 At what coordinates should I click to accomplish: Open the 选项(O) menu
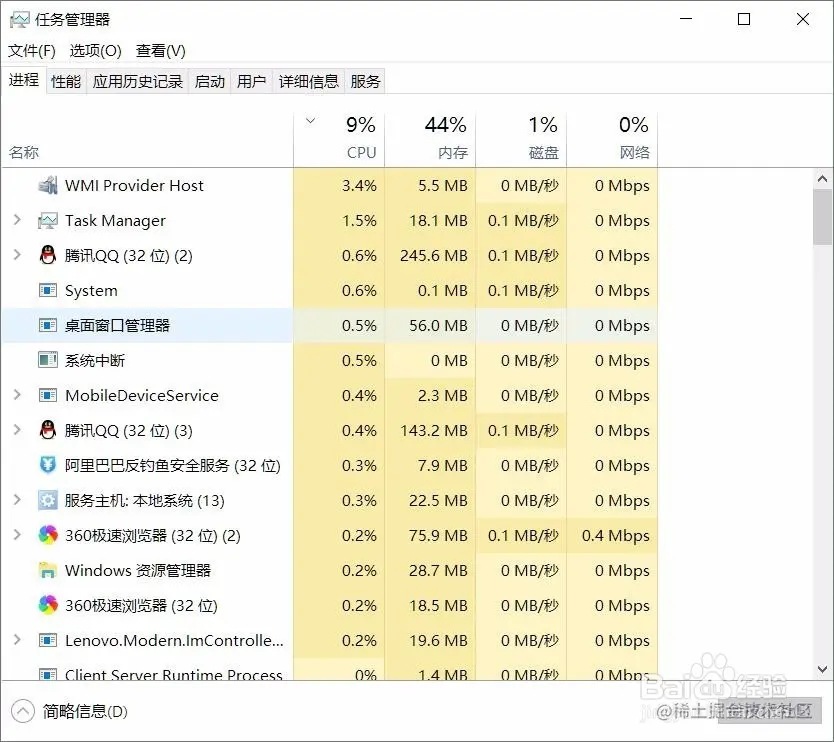click(x=96, y=51)
